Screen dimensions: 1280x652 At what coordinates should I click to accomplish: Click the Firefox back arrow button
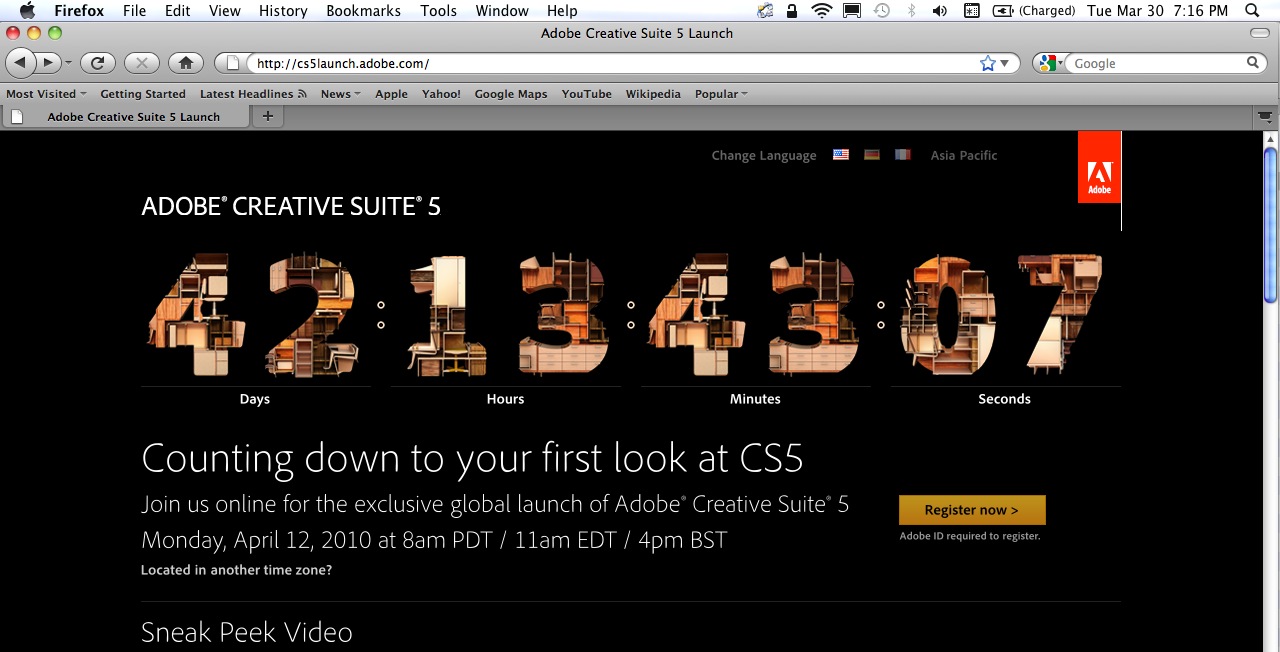(x=20, y=63)
